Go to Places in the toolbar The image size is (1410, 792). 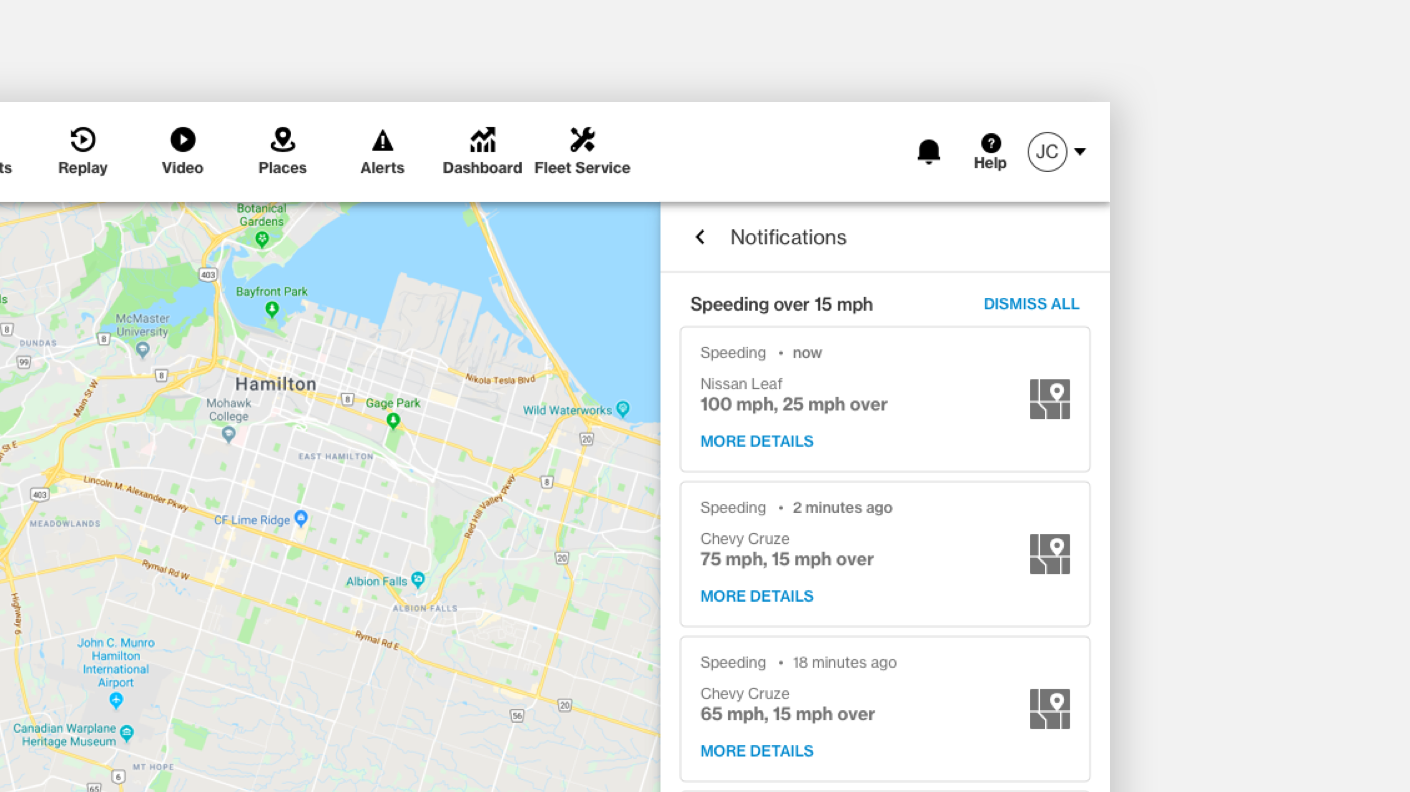[282, 151]
